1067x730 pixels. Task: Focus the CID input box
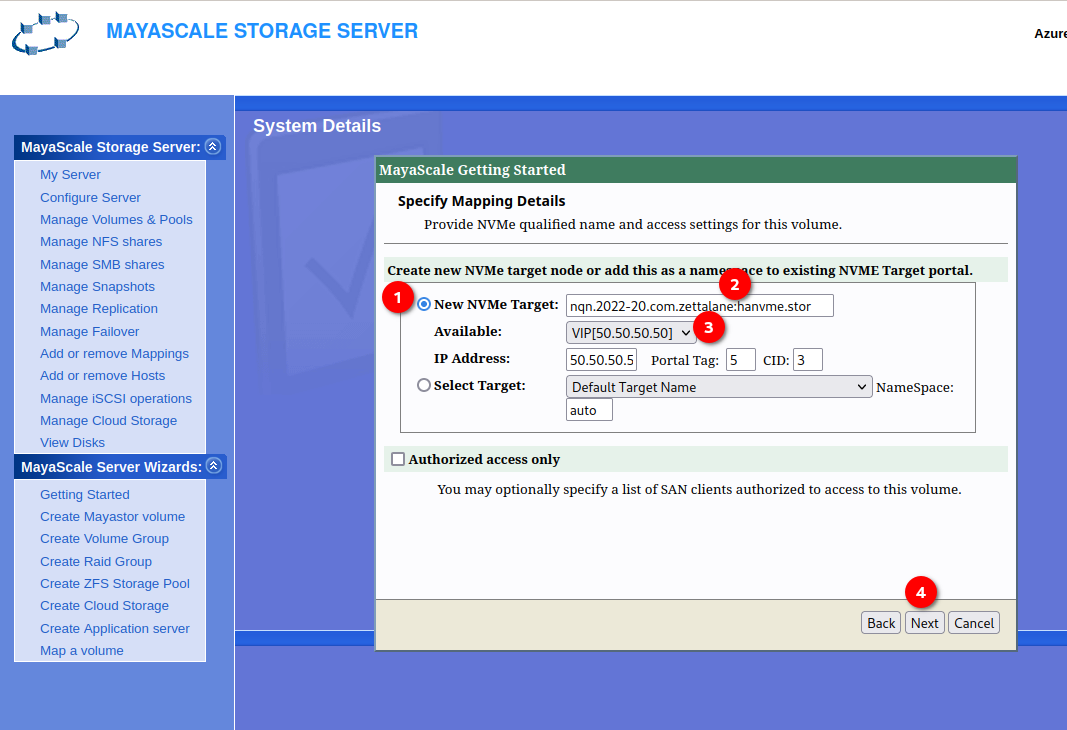[807, 360]
